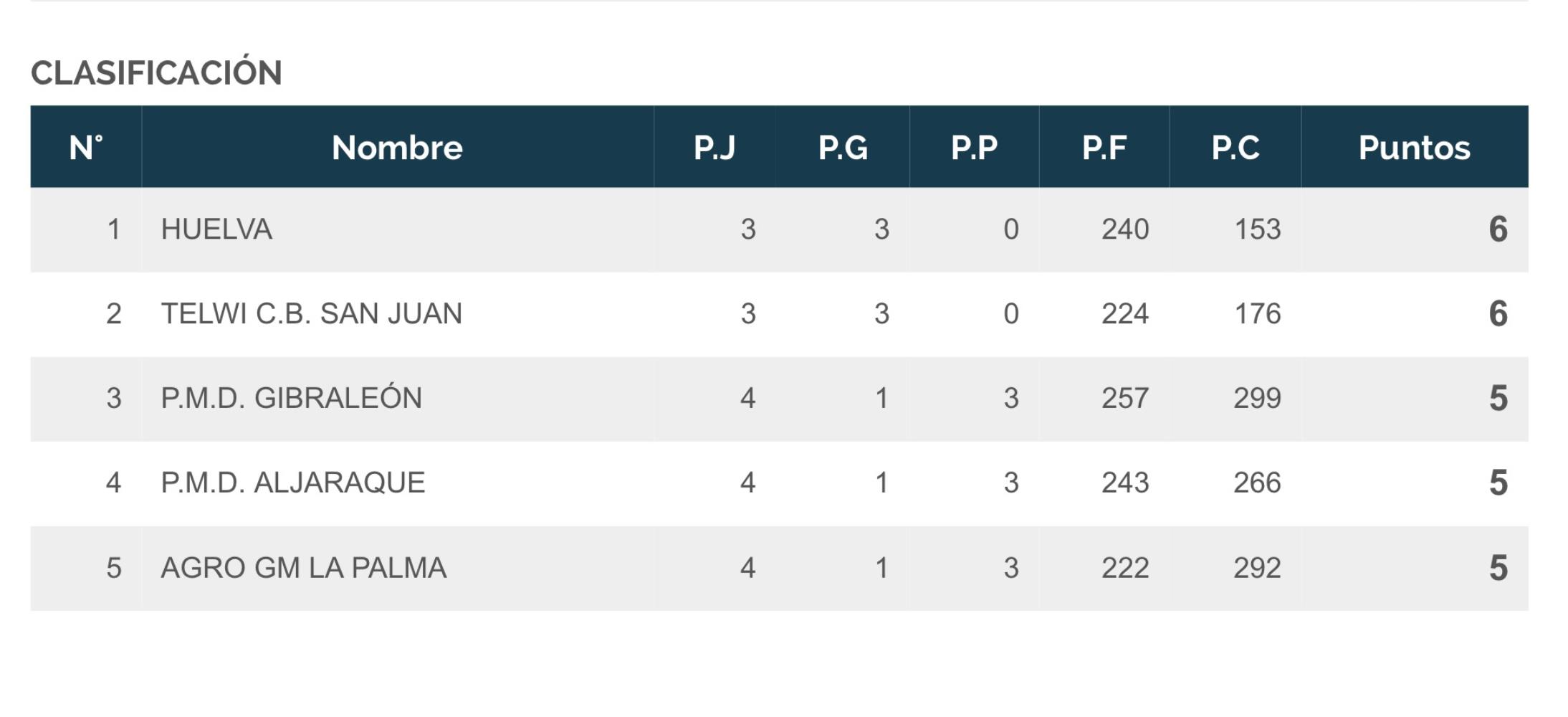Click the N° column header
The image size is (1568, 717).
(x=86, y=148)
